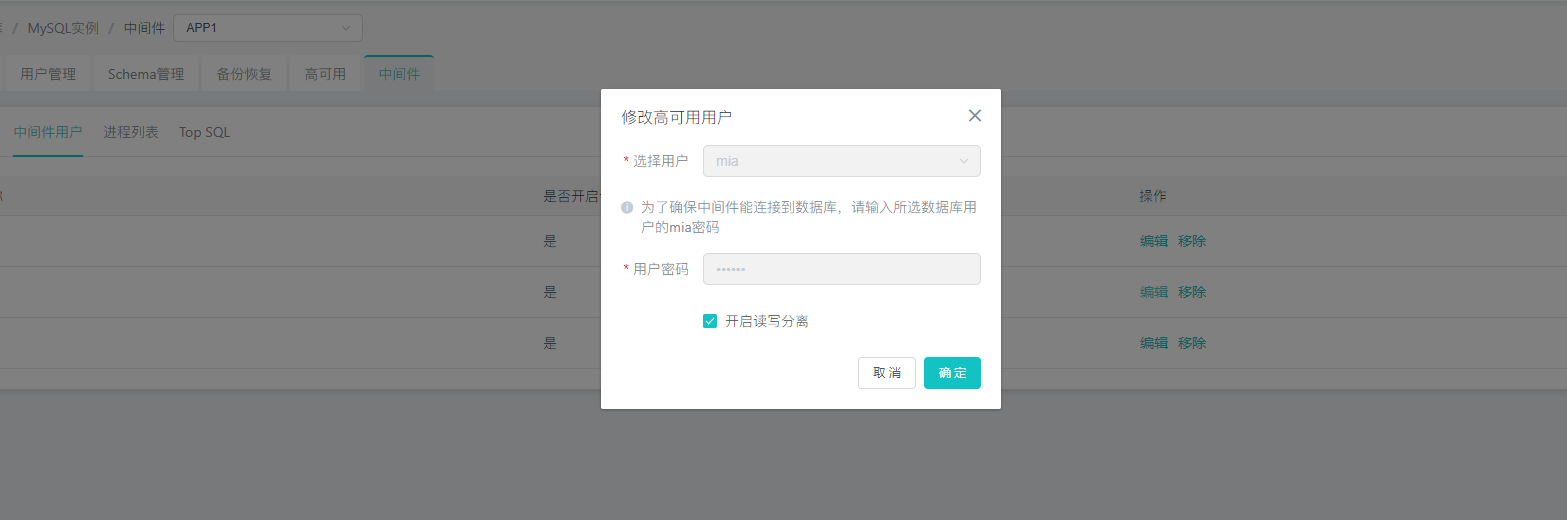The image size is (1567, 520).
Task: Click 移除 in the first table row
Action: (1192, 241)
